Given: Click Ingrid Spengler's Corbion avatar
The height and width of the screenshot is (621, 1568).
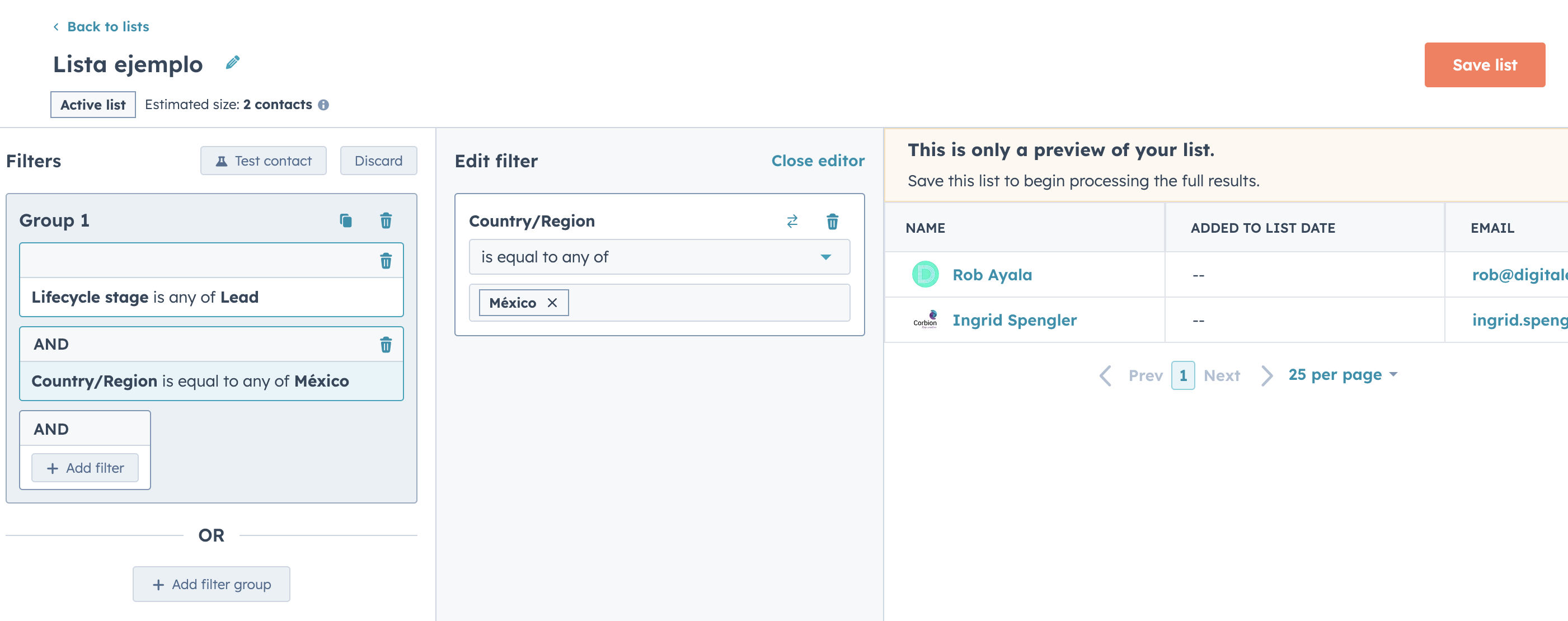Looking at the screenshot, I should [x=924, y=319].
